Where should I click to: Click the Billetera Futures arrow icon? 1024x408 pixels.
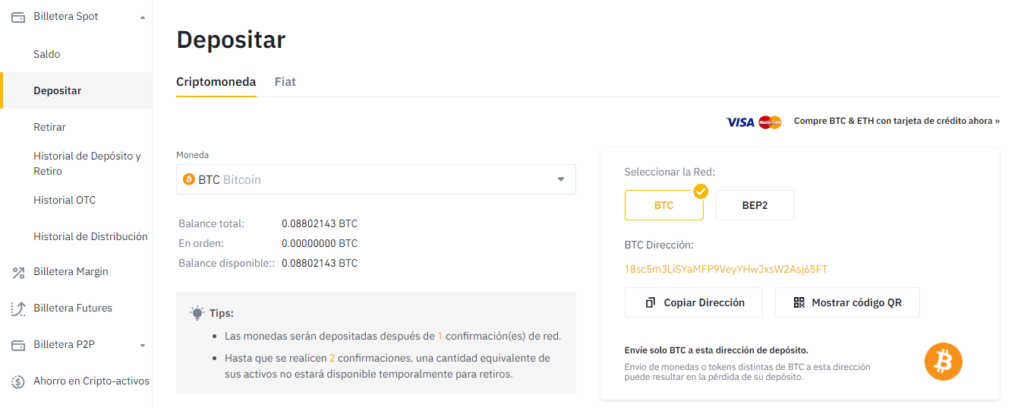[x=18, y=309]
